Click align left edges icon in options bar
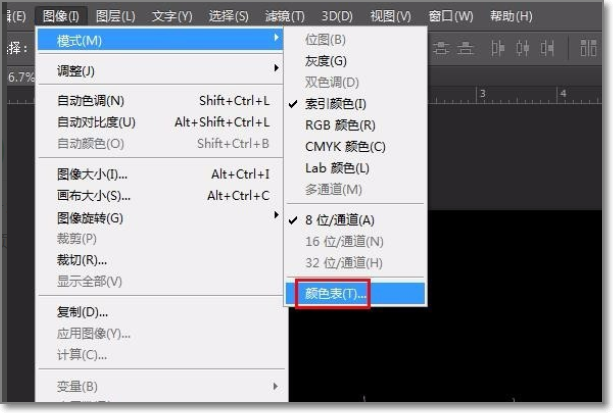 click(x=497, y=48)
